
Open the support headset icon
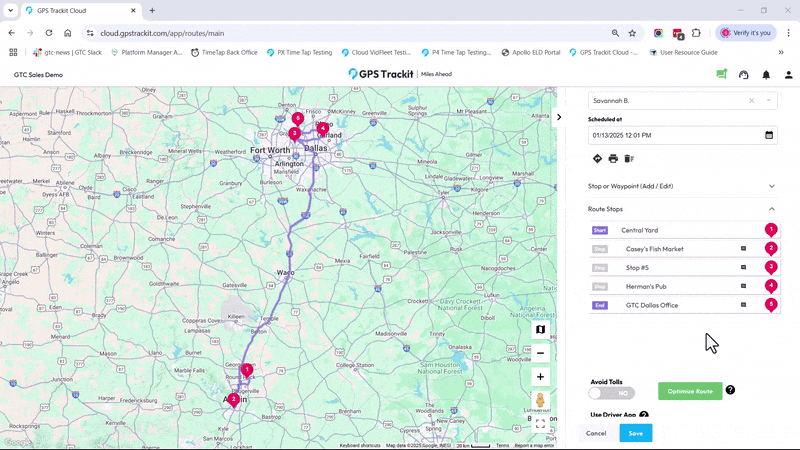pos(743,74)
